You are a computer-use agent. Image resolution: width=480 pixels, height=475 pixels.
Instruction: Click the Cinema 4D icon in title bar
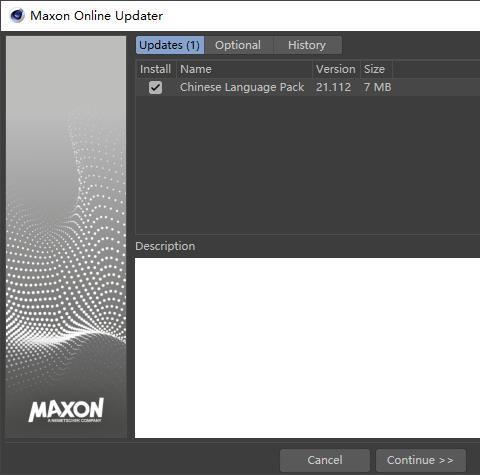tap(17, 15)
